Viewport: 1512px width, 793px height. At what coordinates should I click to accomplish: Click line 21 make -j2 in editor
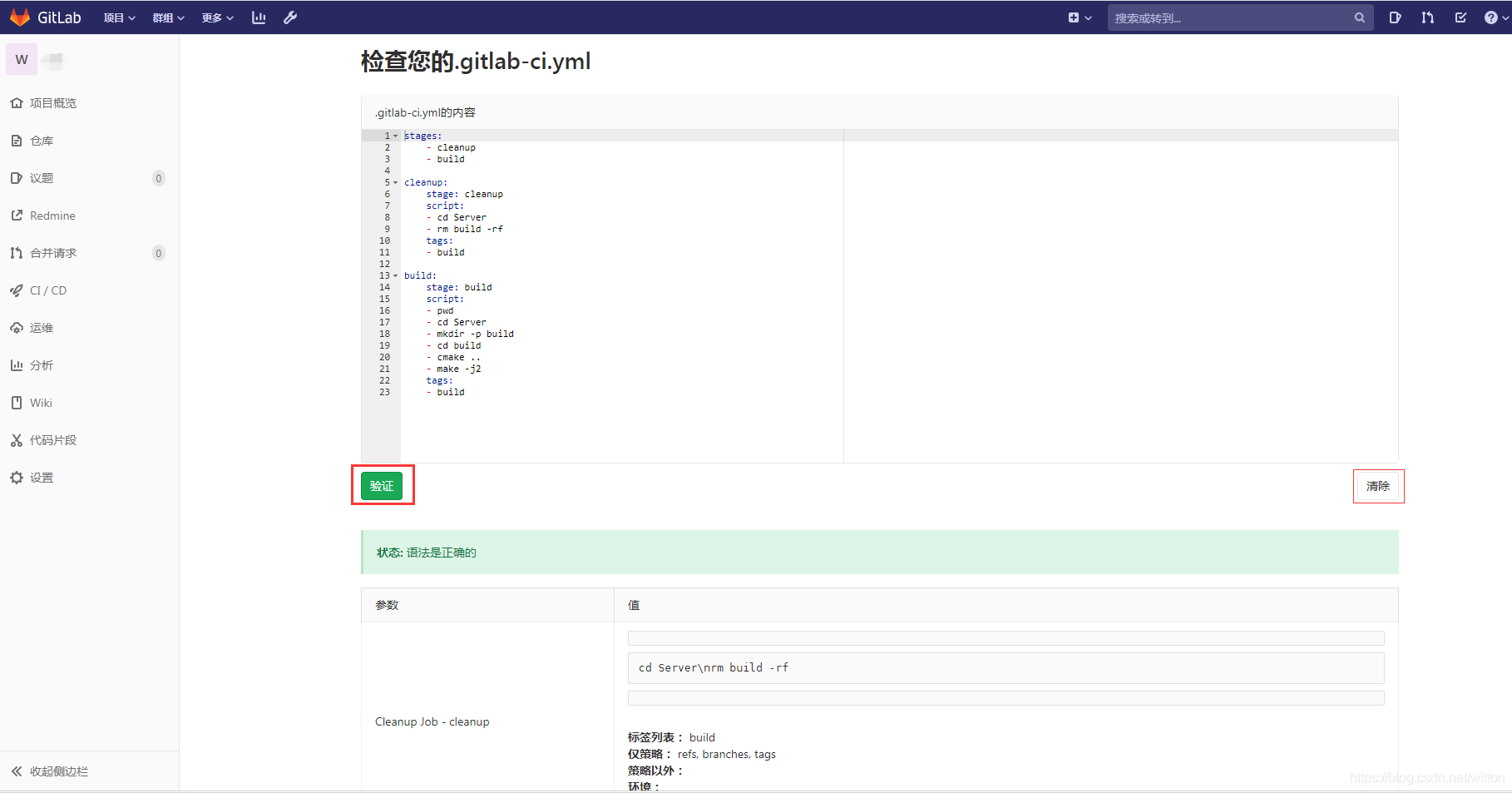454,369
